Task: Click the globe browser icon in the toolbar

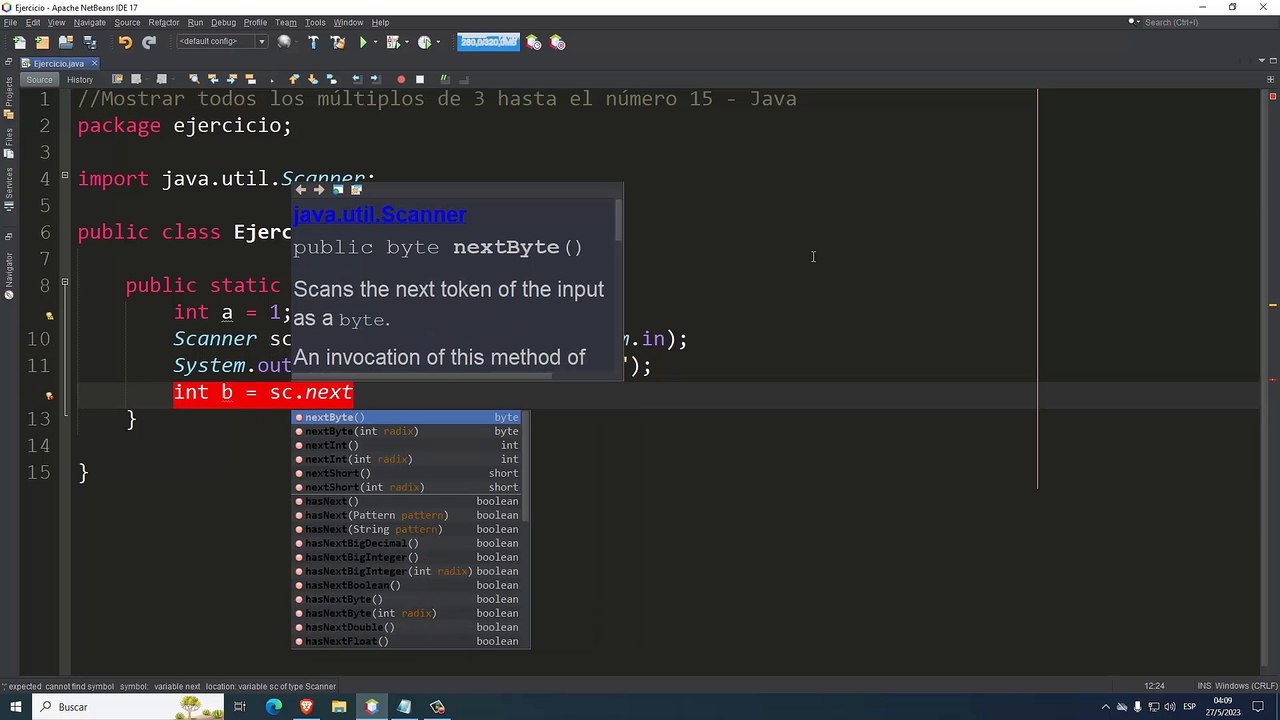Action: tap(285, 42)
